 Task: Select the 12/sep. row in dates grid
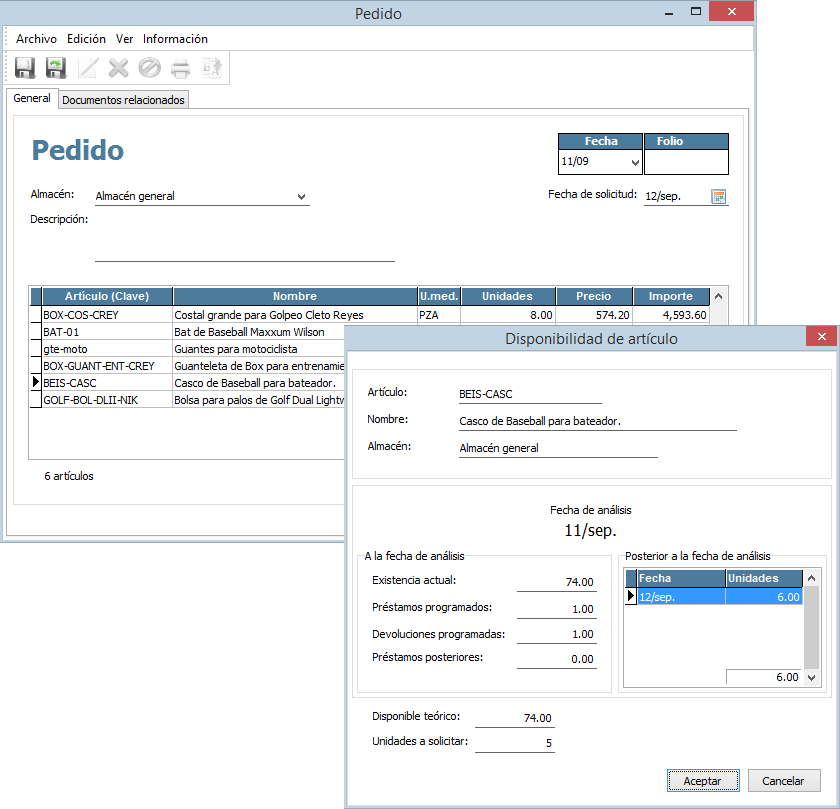pos(680,597)
